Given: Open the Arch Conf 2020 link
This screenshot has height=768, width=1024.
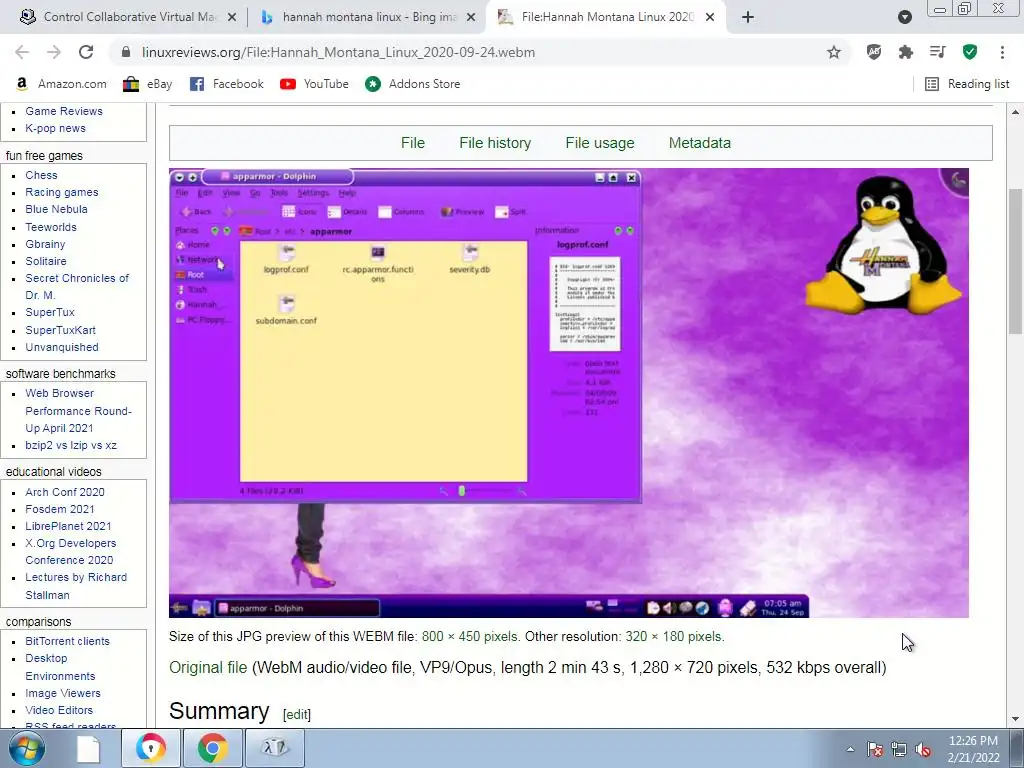Looking at the screenshot, I should (x=65, y=492).
